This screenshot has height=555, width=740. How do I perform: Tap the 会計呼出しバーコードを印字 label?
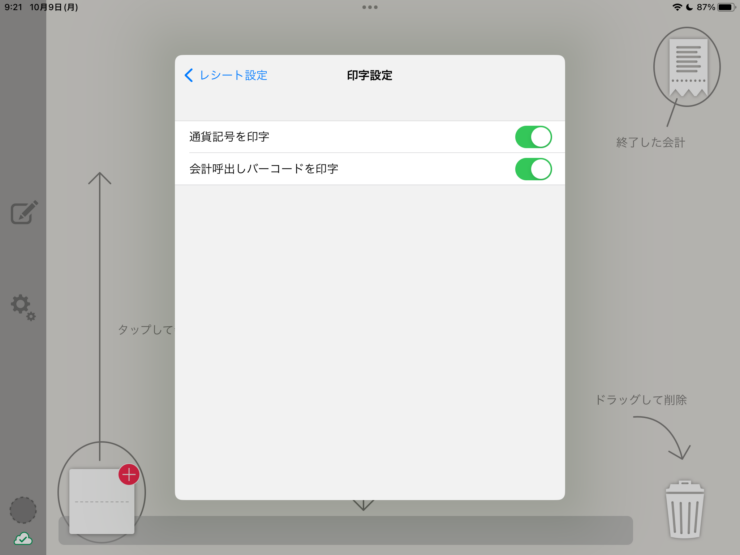[264, 169]
